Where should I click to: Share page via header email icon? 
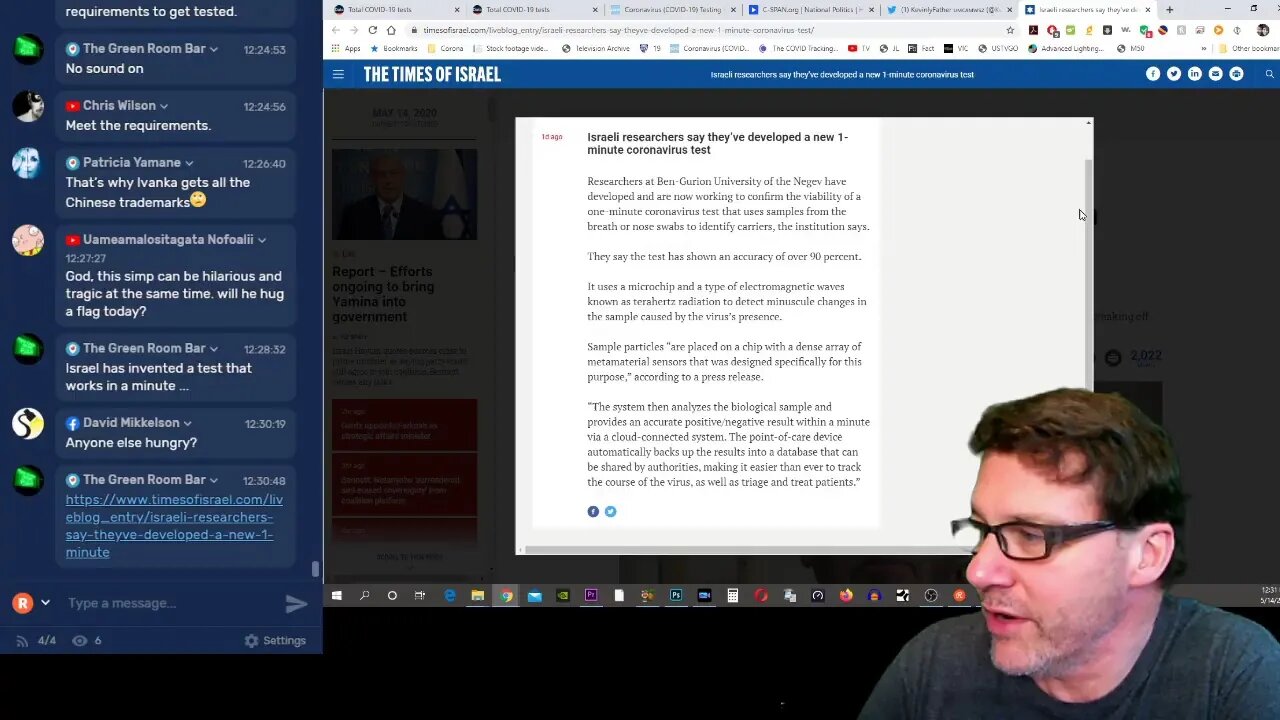coord(1216,74)
